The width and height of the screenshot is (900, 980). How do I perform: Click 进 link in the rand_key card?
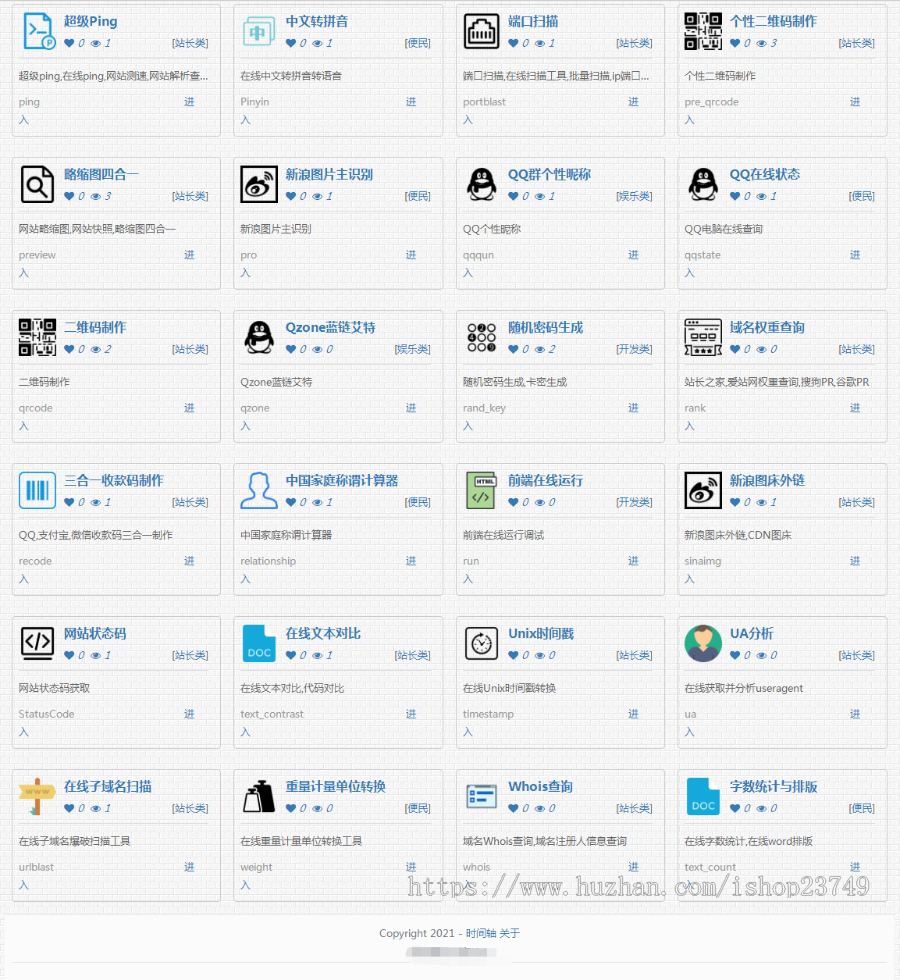click(x=633, y=408)
